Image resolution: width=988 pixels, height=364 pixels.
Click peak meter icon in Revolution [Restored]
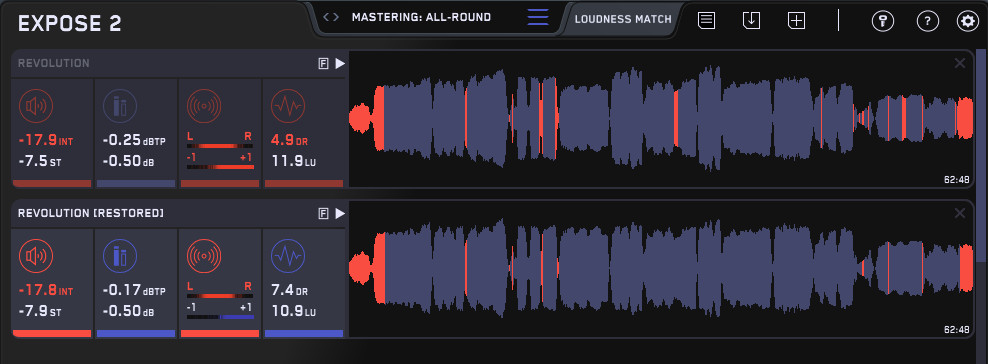pyautogui.click(x=120, y=256)
